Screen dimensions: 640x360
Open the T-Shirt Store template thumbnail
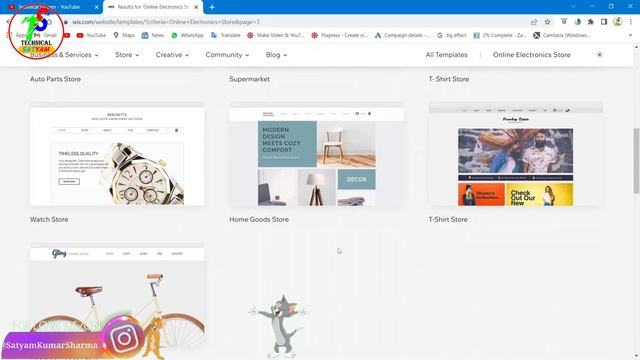(516, 154)
